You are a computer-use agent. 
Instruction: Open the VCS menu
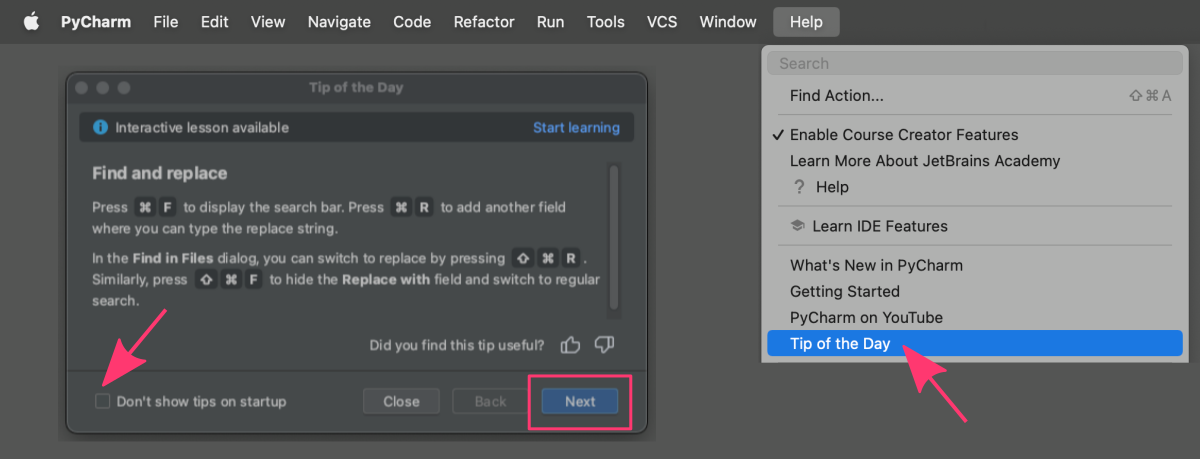662,21
